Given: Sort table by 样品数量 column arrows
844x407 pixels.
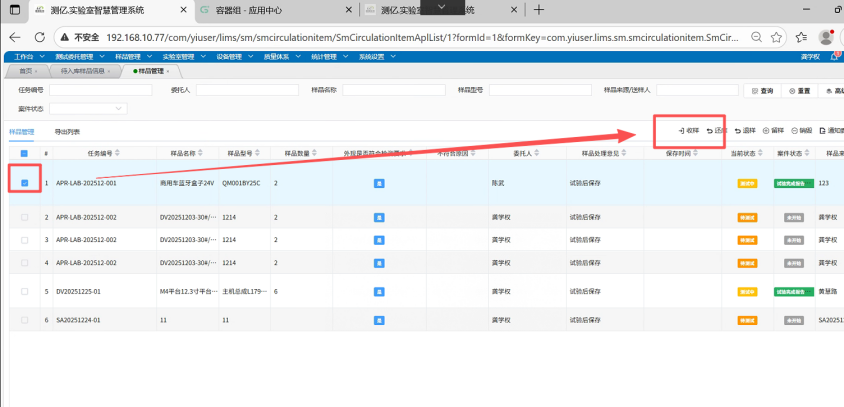Looking at the screenshot, I should tap(313, 153).
